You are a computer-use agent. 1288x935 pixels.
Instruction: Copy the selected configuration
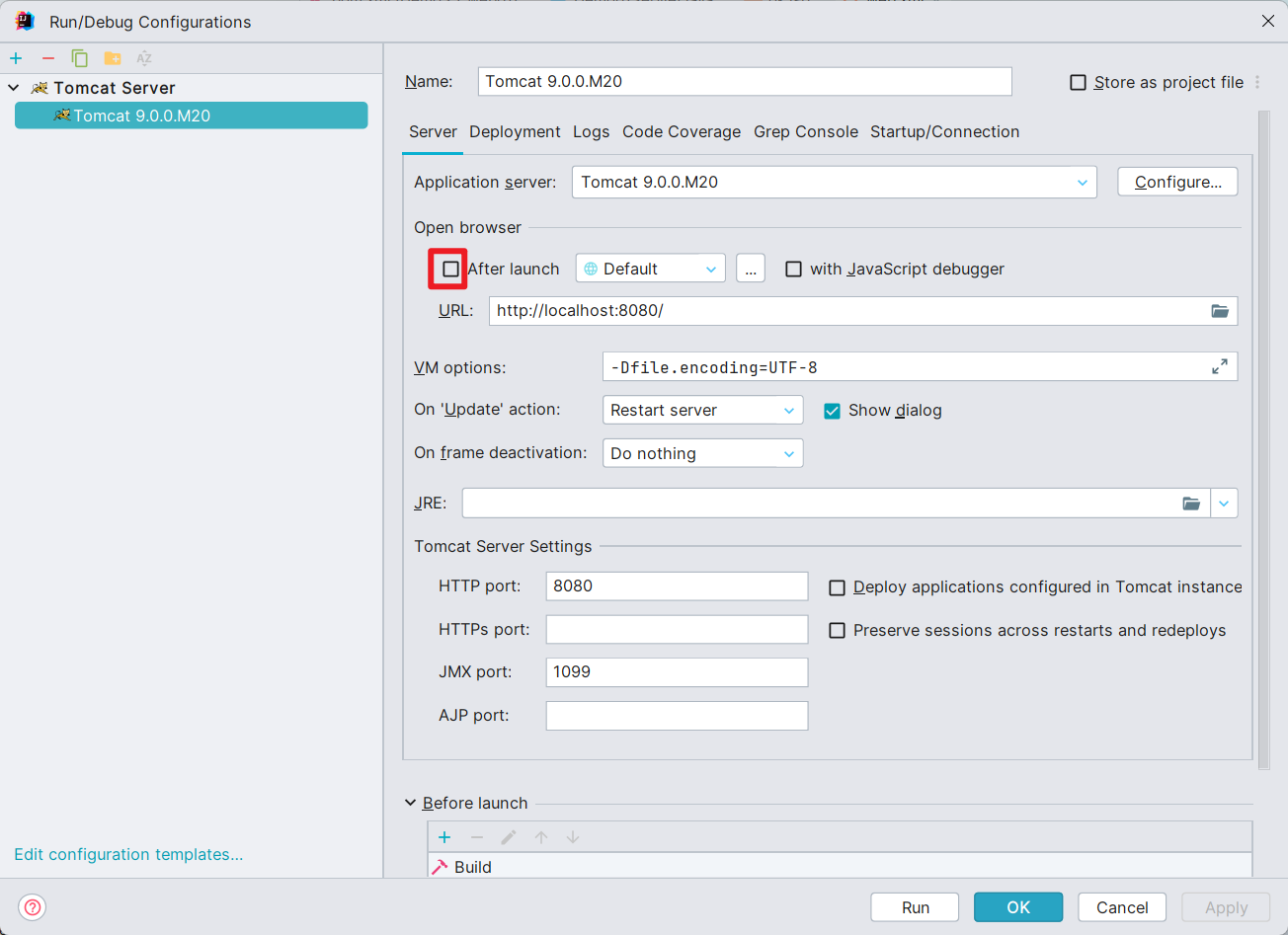[80, 58]
